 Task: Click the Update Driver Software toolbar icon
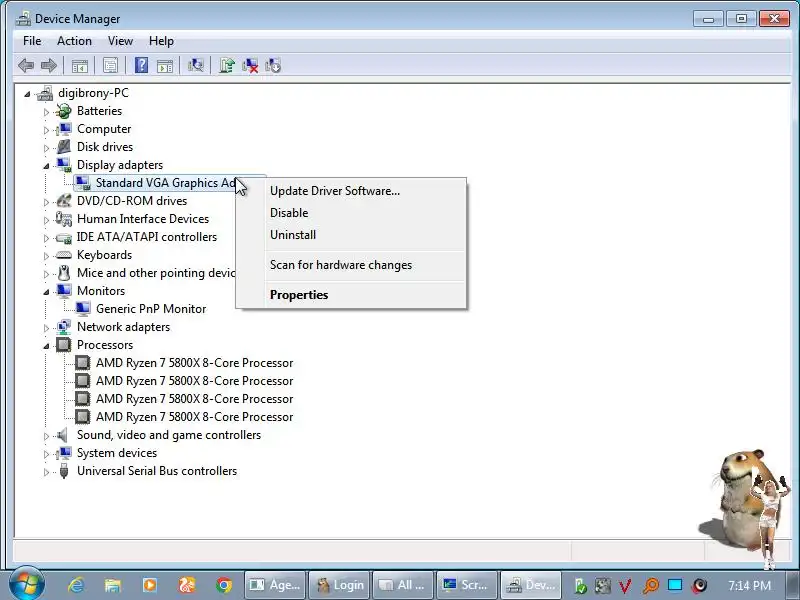pyautogui.click(x=227, y=65)
